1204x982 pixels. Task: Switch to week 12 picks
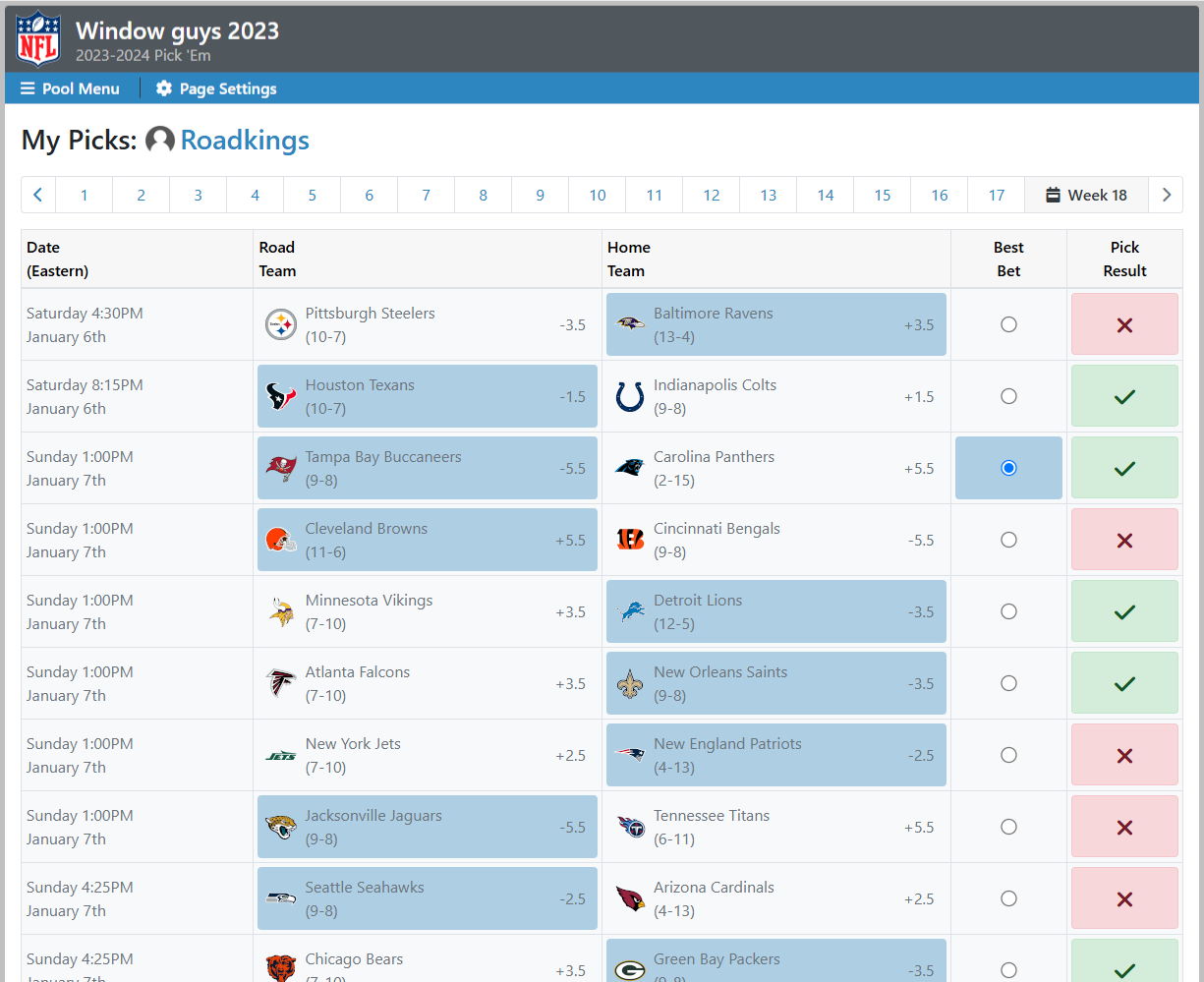712,195
